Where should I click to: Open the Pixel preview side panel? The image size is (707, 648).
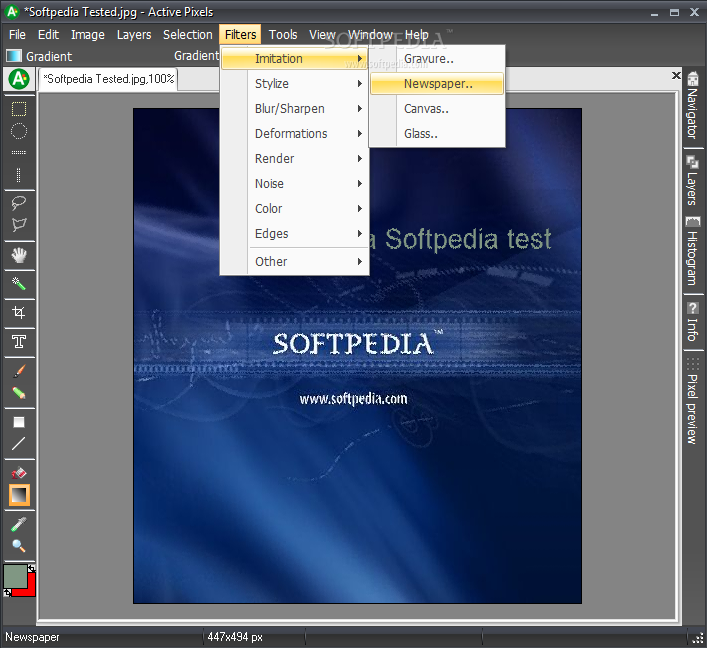(x=692, y=401)
